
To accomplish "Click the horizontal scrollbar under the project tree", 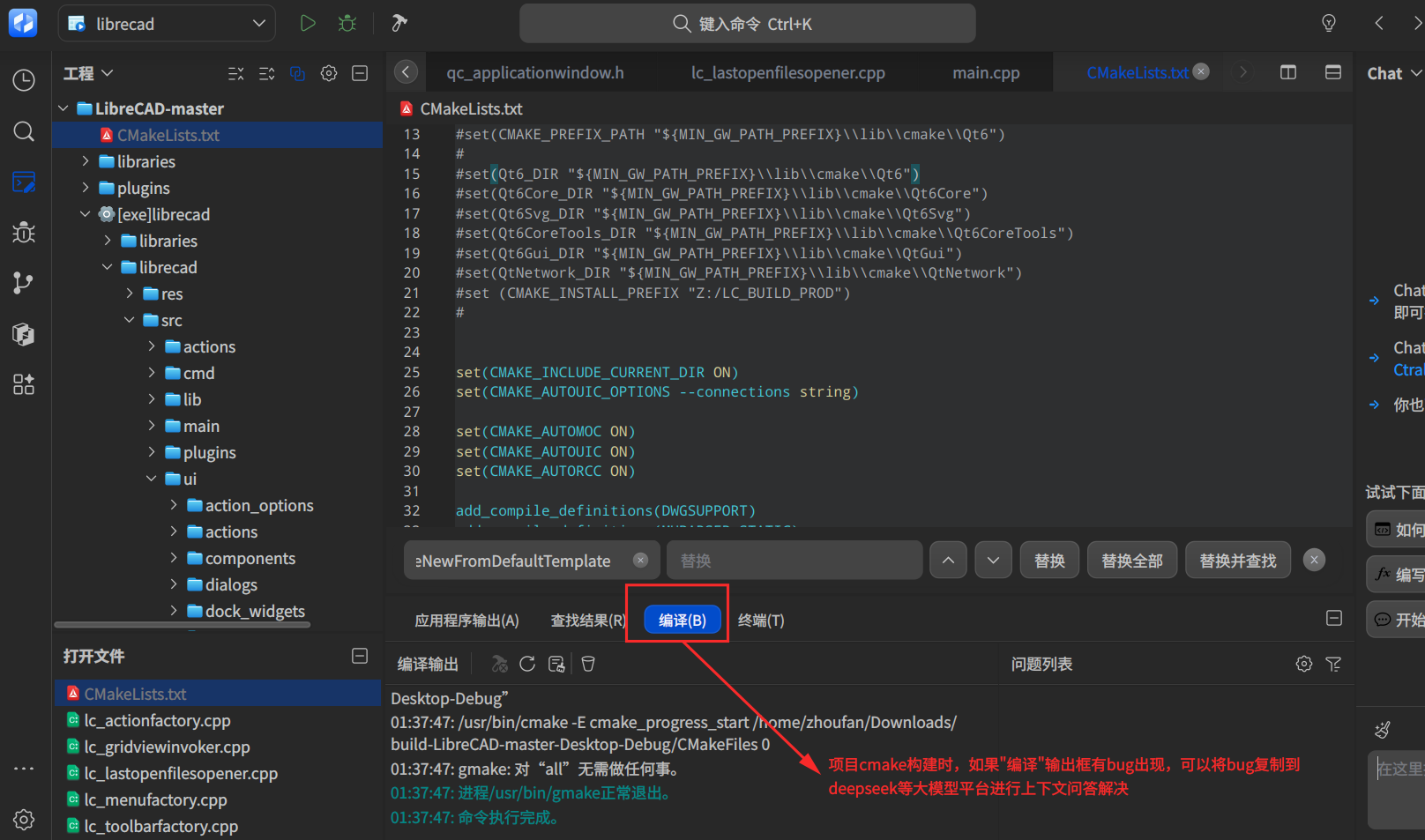I will [x=183, y=624].
